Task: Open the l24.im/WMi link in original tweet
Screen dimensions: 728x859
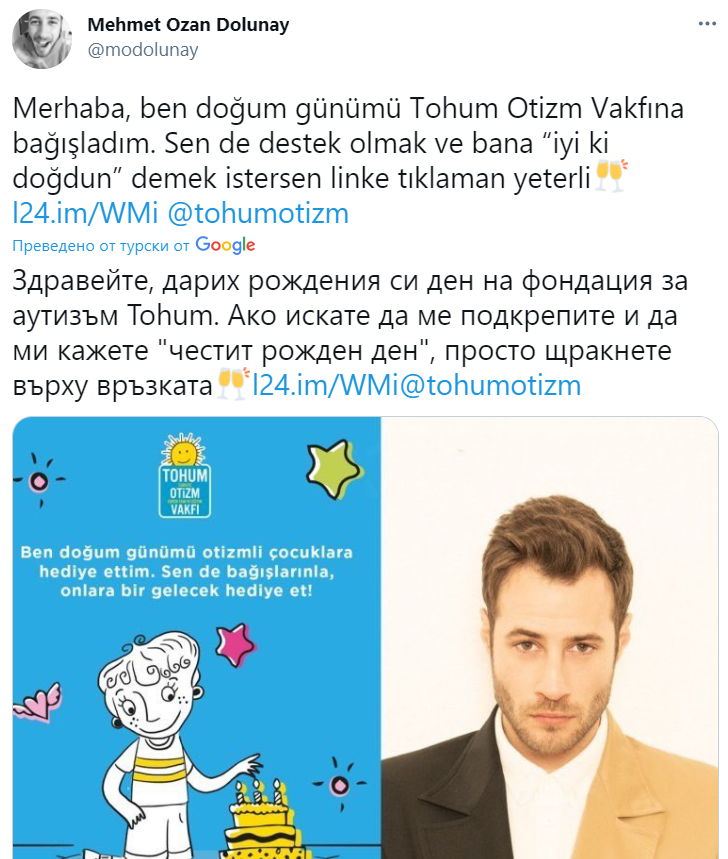Action: [85, 213]
